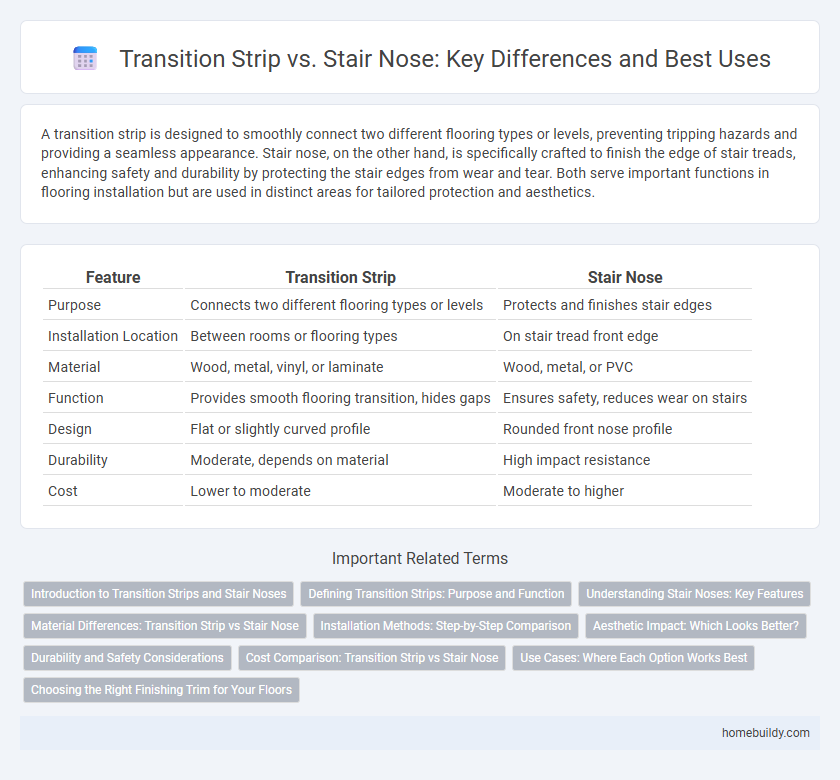
Task: Click the 'Important Related Terms' heading
Action: click(x=420, y=558)
